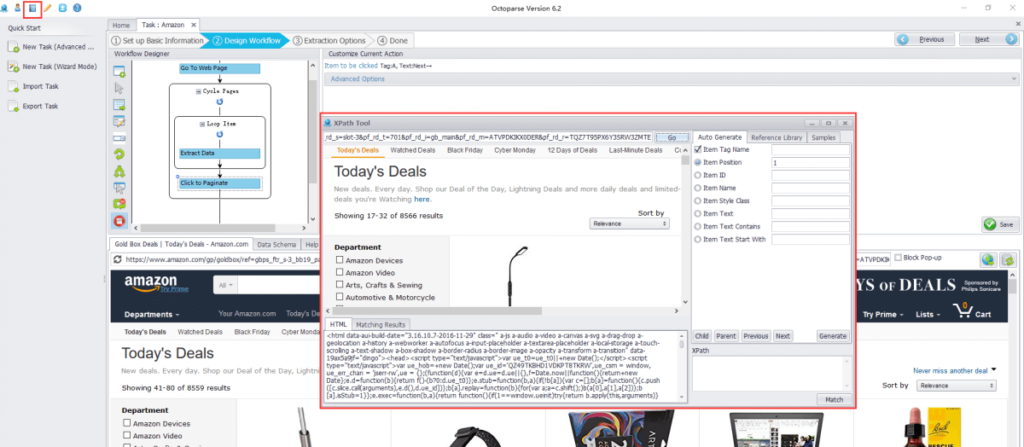Image resolution: width=1024 pixels, height=447 pixels.
Task: Switch to the Samples tab
Action: [x=822, y=137]
